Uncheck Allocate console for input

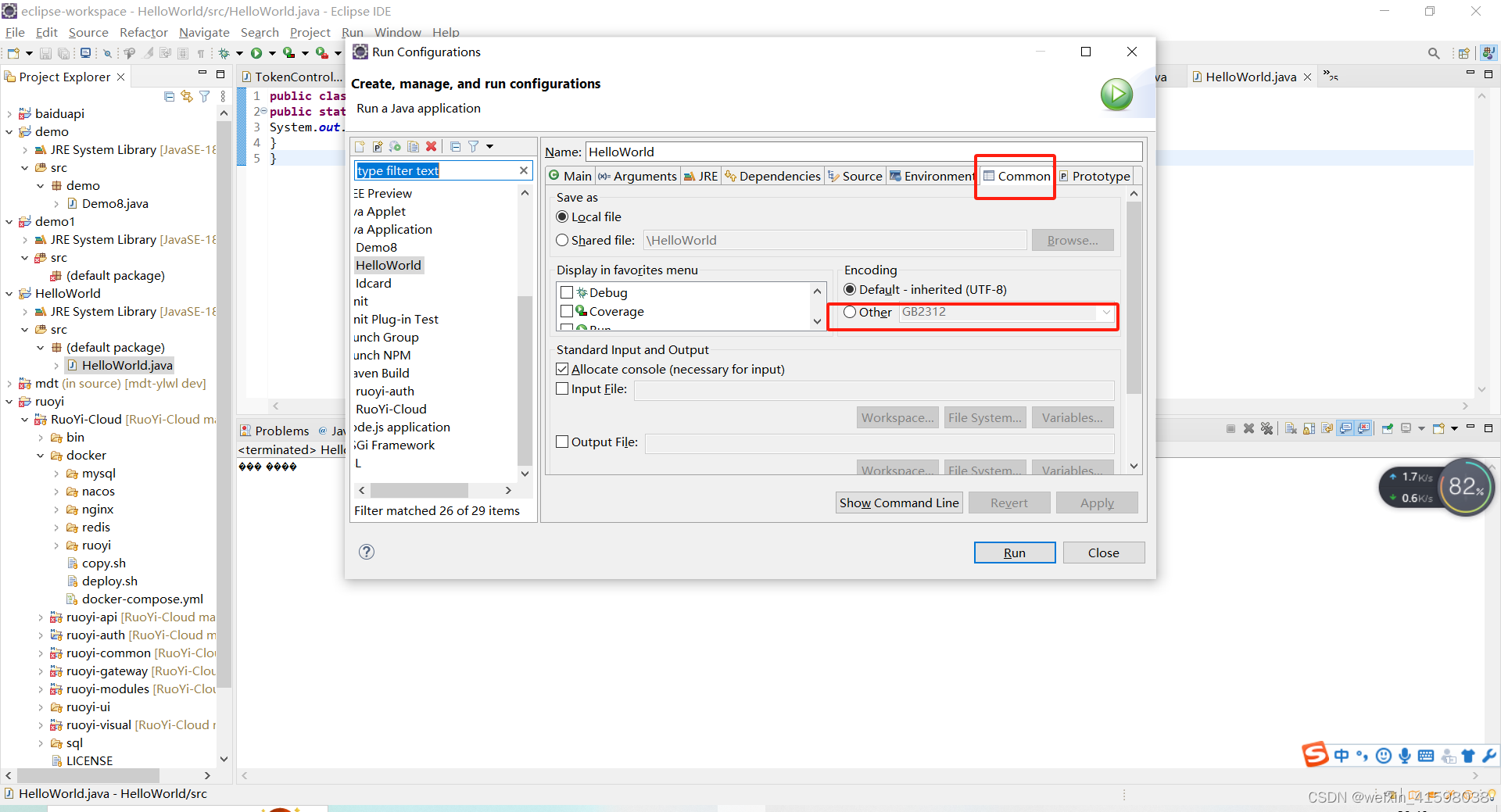[561, 368]
